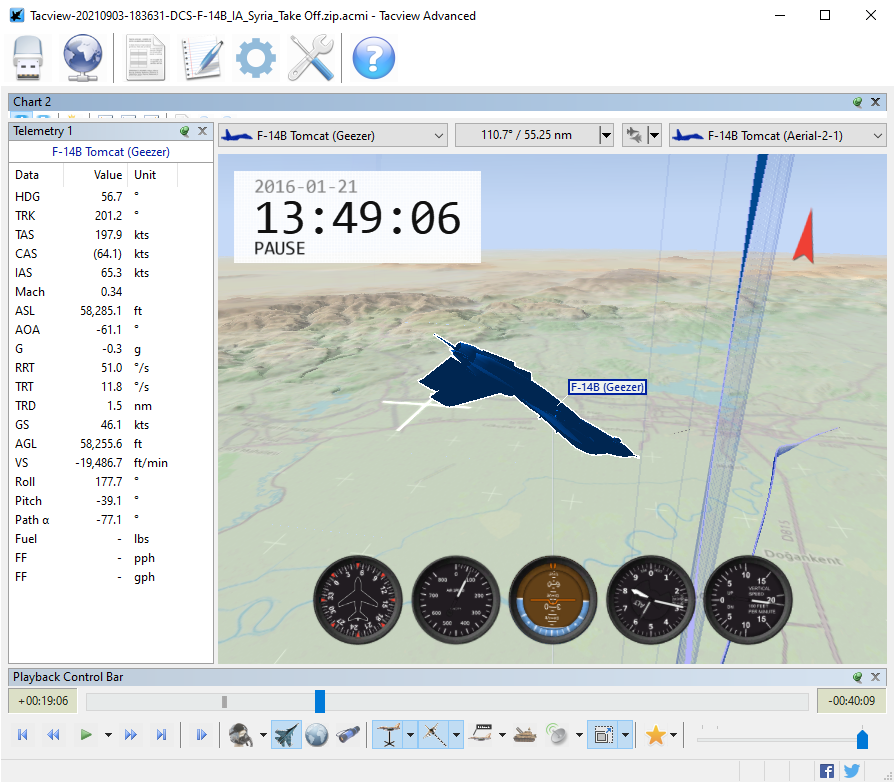Toggle the fighter jet external view
The width and height of the screenshot is (895, 783).
(x=286, y=734)
